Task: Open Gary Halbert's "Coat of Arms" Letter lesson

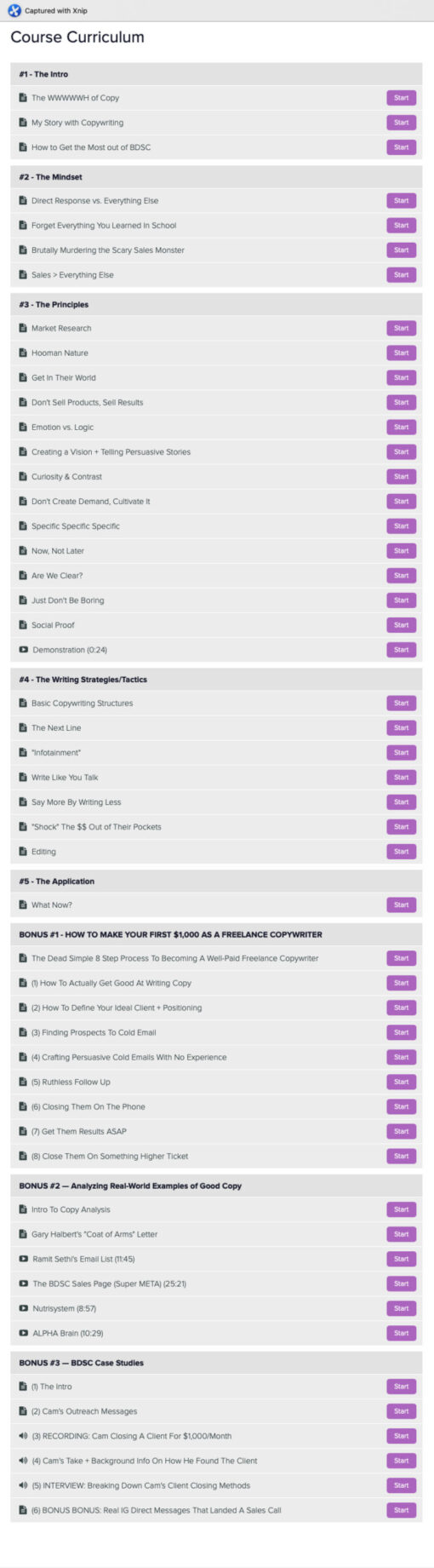Action: tap(94, 1234)
